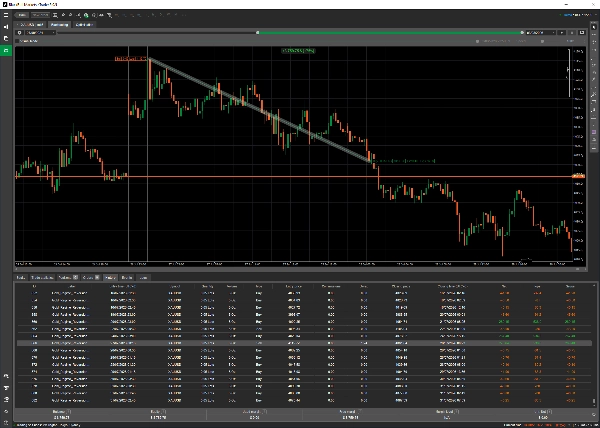Open the cog settings icon beside the data source dropdown
The height and width of the screenshot is (428, 600).
[20, 33]
